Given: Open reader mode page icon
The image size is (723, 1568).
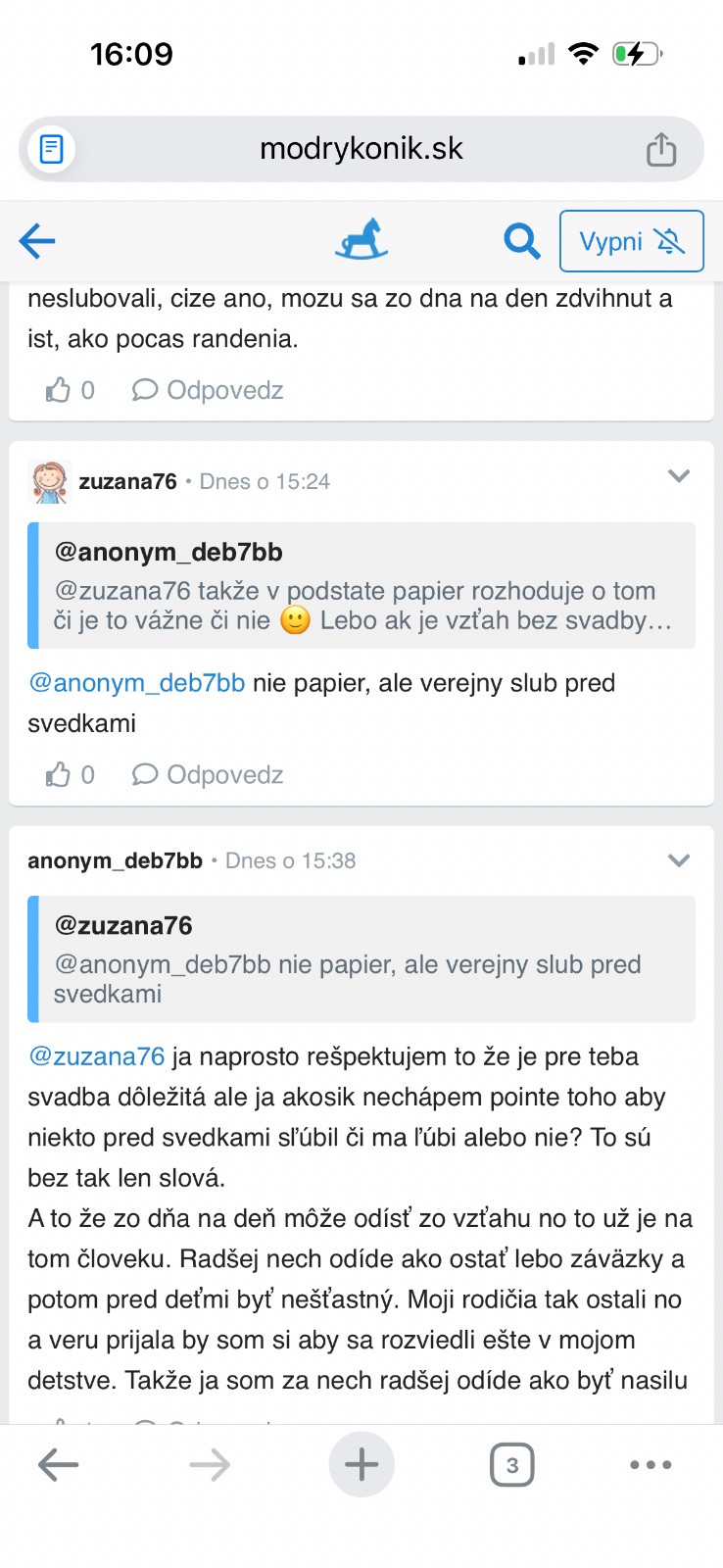Looking at the screenshot, I should click(51, 149).
